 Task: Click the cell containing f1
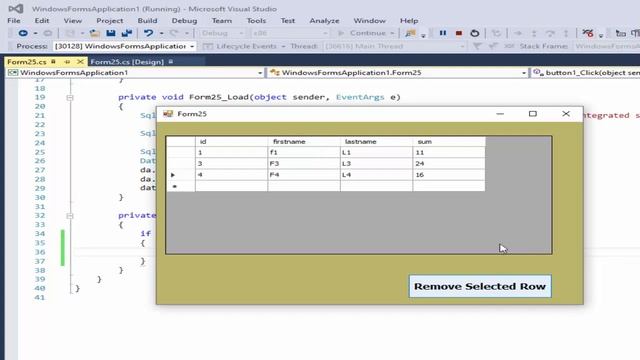coord(304,152)
